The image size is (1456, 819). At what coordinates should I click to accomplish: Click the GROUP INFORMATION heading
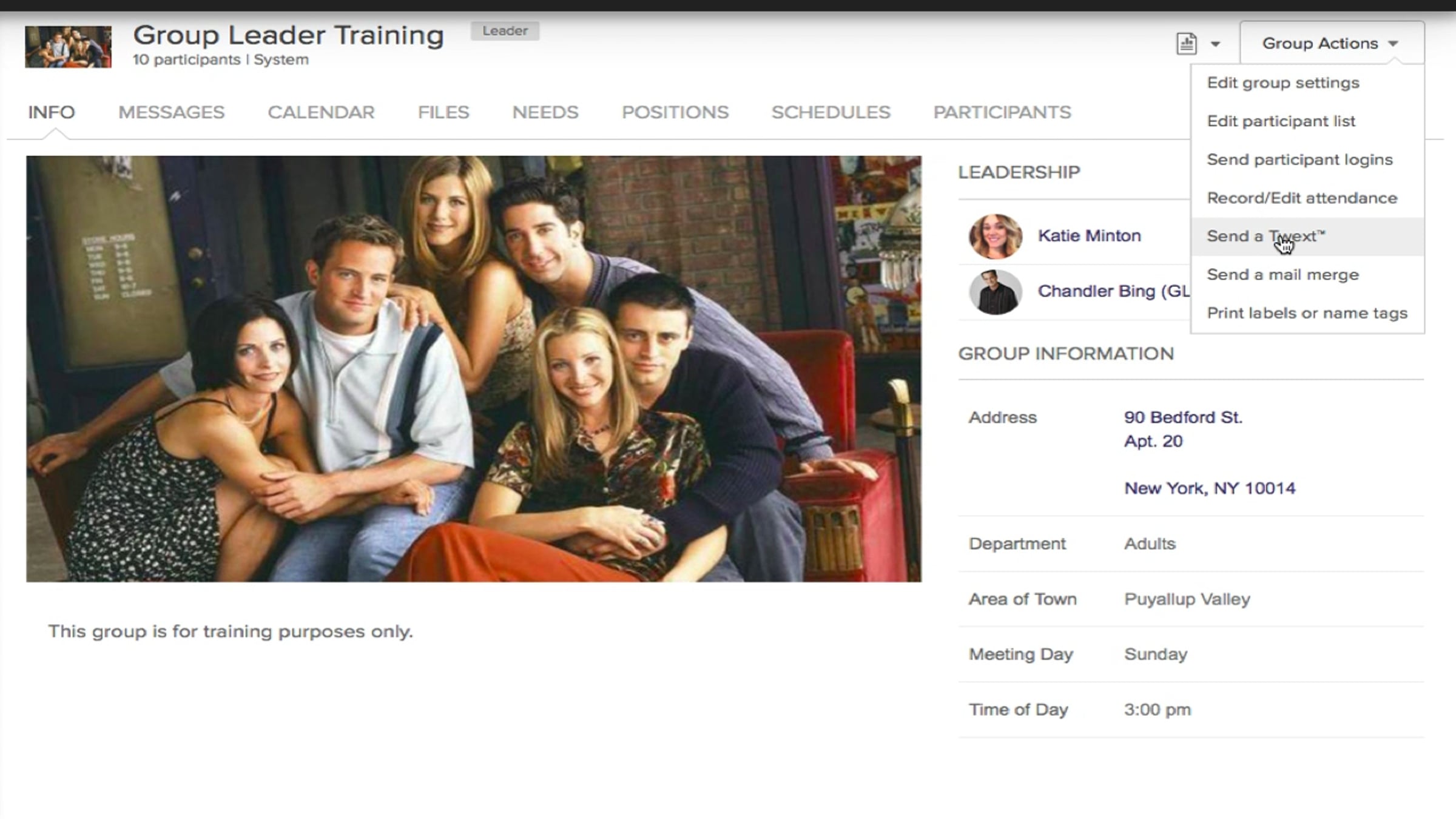(x=1066, y=354)
